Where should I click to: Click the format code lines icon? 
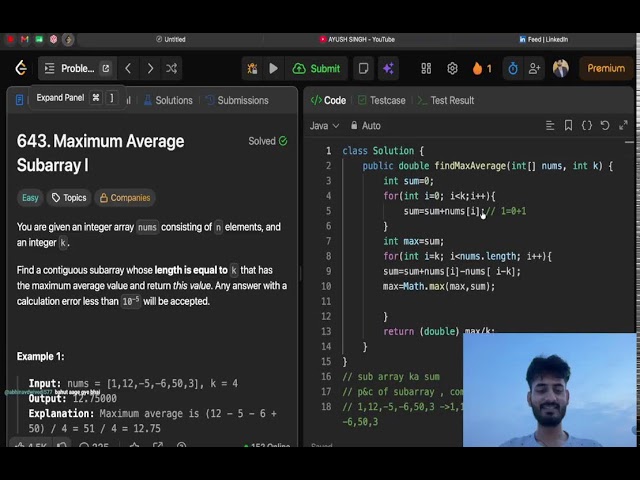pyautogui.click(x=550, y=125)
